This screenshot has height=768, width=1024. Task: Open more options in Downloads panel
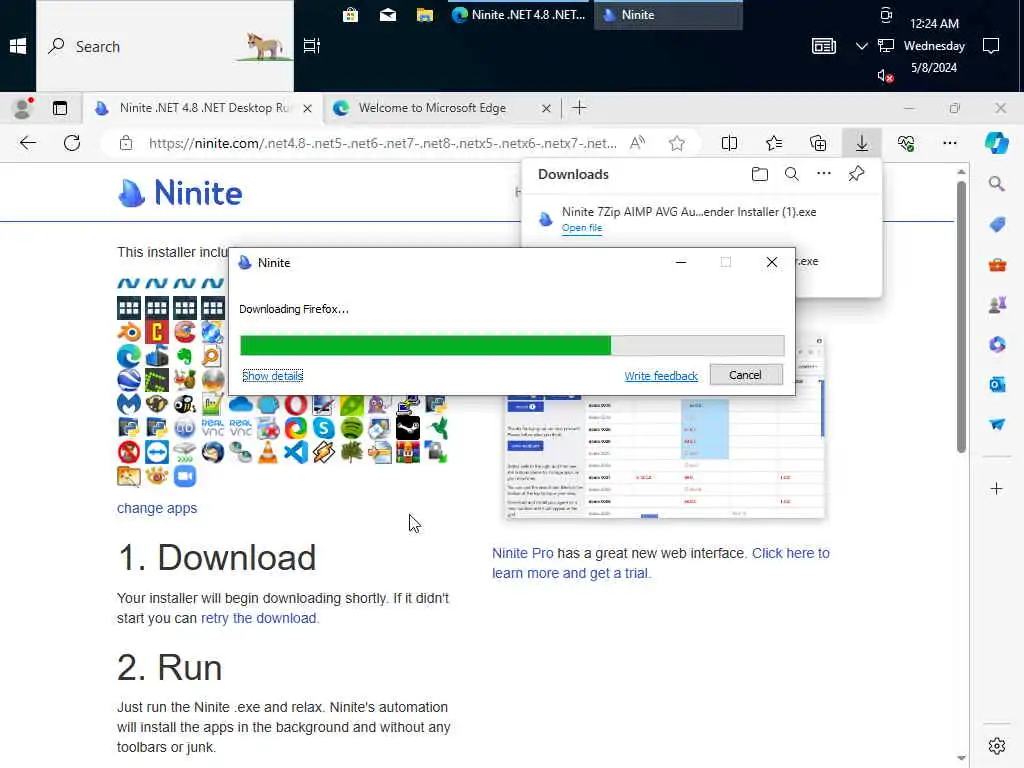[x=824, y=174]
